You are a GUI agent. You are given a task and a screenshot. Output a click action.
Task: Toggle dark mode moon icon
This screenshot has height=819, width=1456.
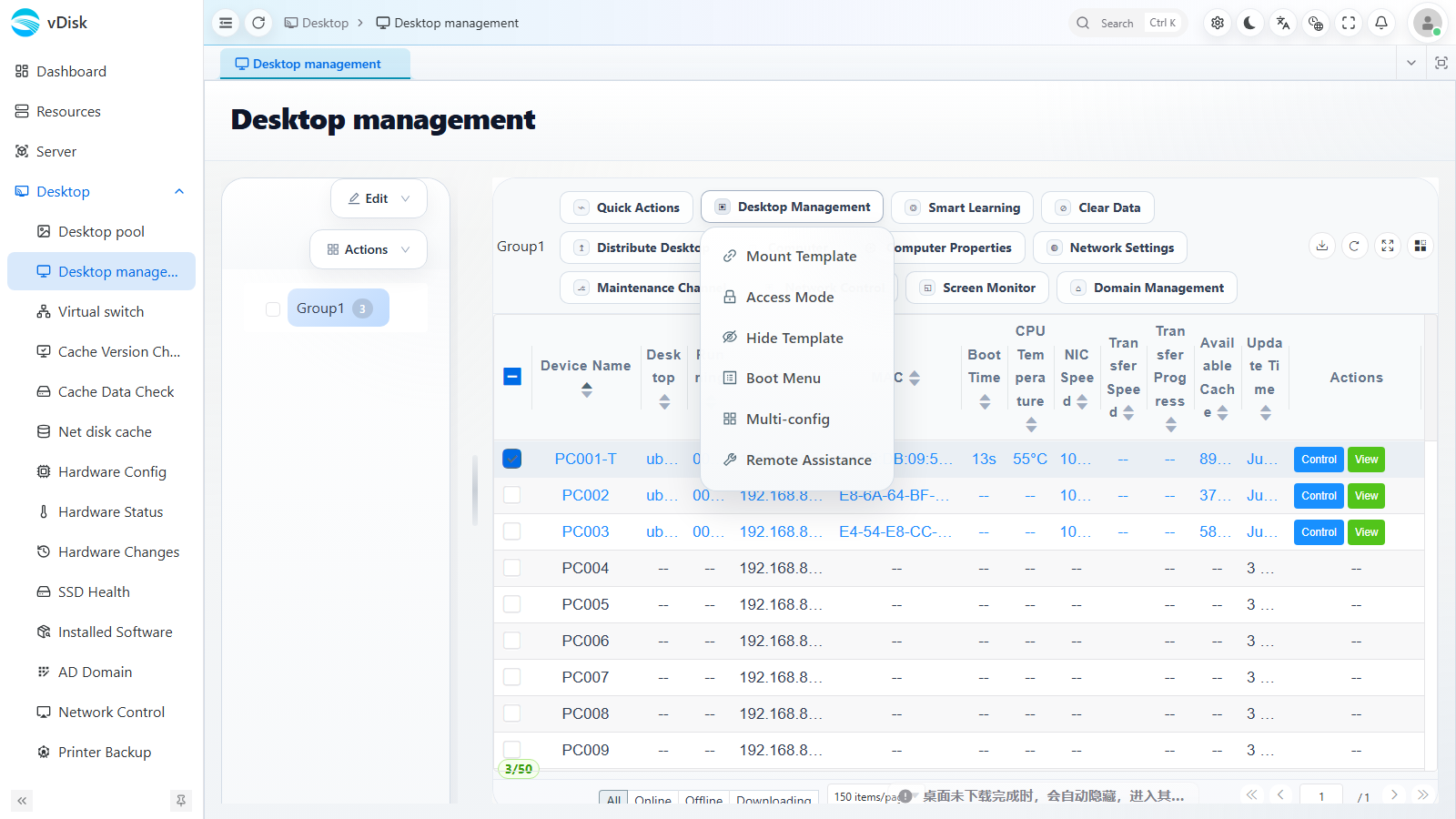(1250, 23)
